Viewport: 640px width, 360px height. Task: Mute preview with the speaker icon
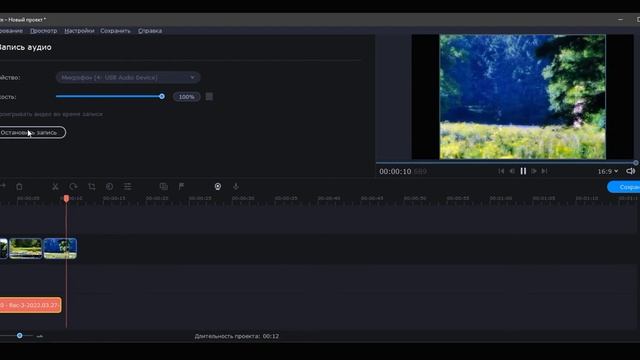point(631,171)
